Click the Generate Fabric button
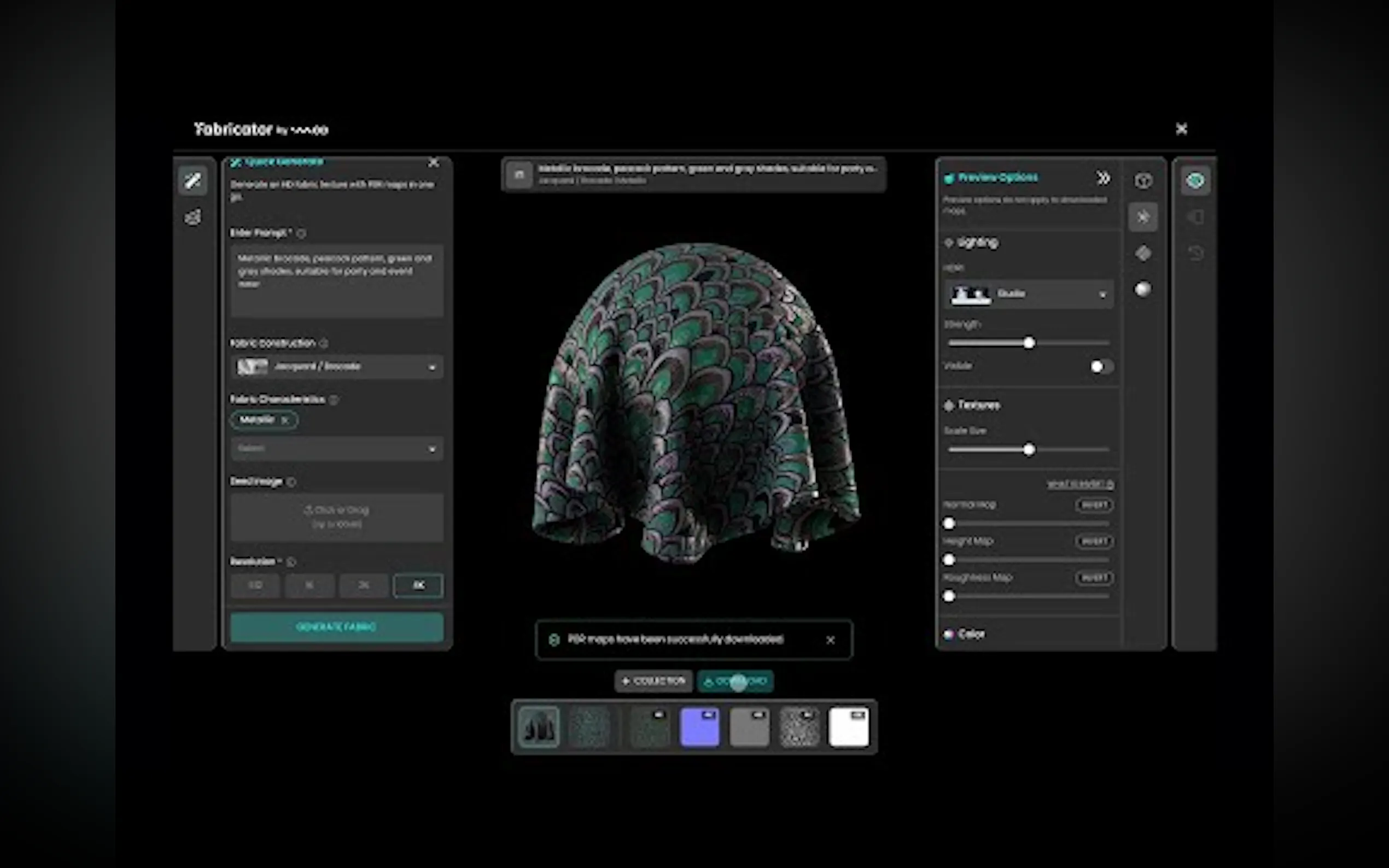This screenshot has height=868, width=1389. pos(337,627)
